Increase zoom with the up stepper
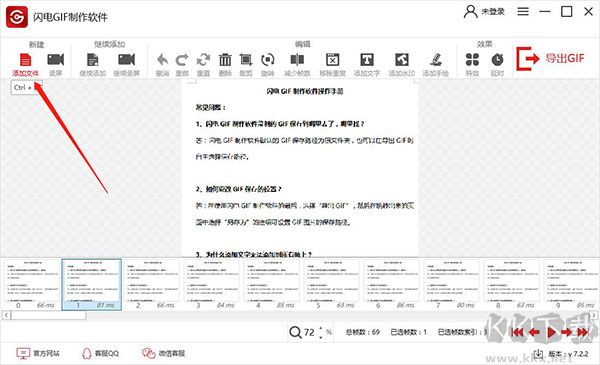Viewport: 600px width, 365px height. coord(321,329)
